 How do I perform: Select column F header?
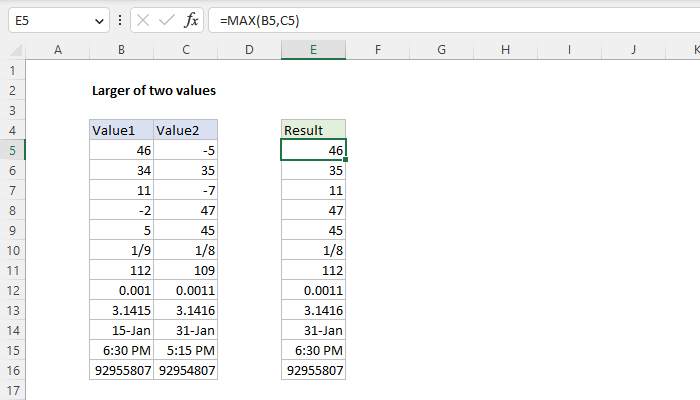[x=378, y=50]
